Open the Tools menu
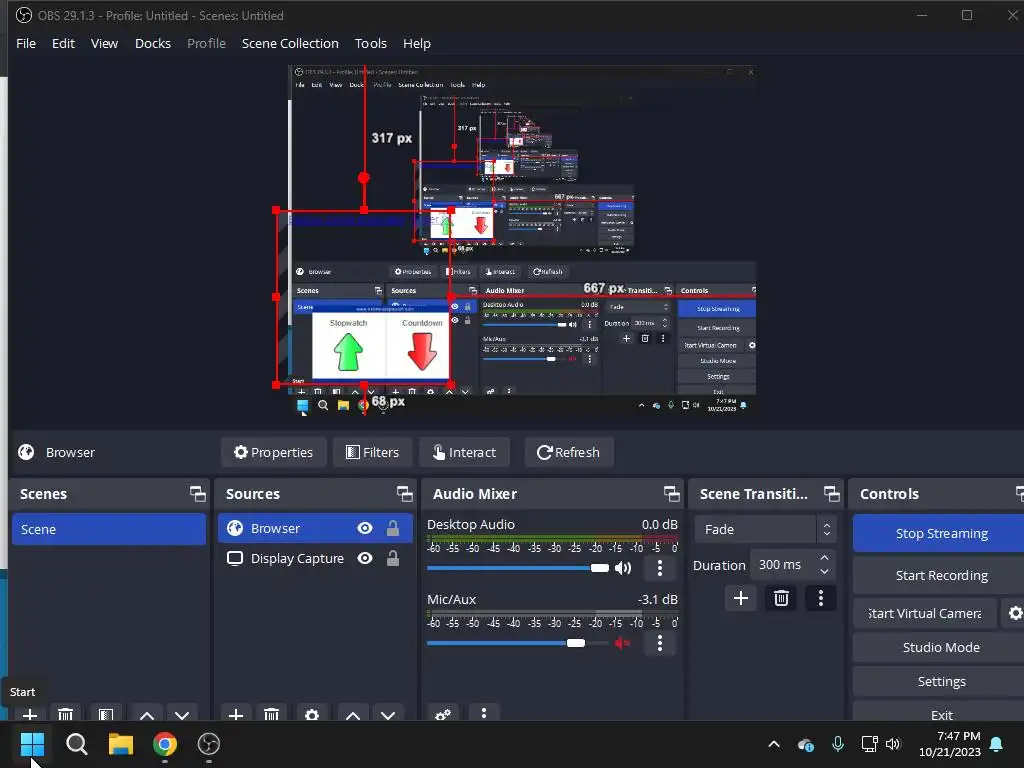1024x768 pixels. [x=370, y=43]
